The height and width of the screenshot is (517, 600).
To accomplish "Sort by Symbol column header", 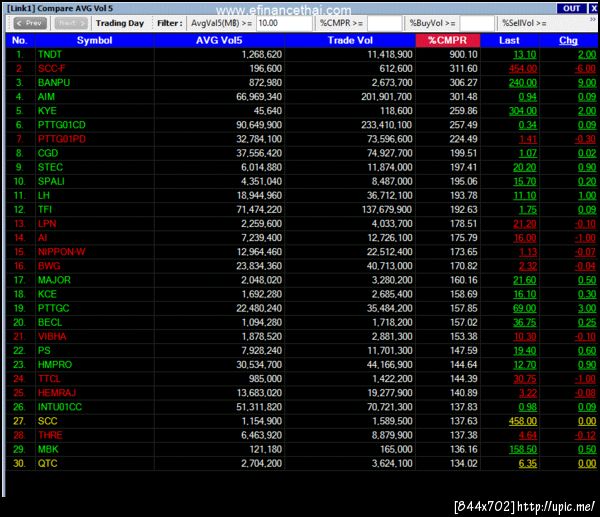I will [x=95, y=41].
